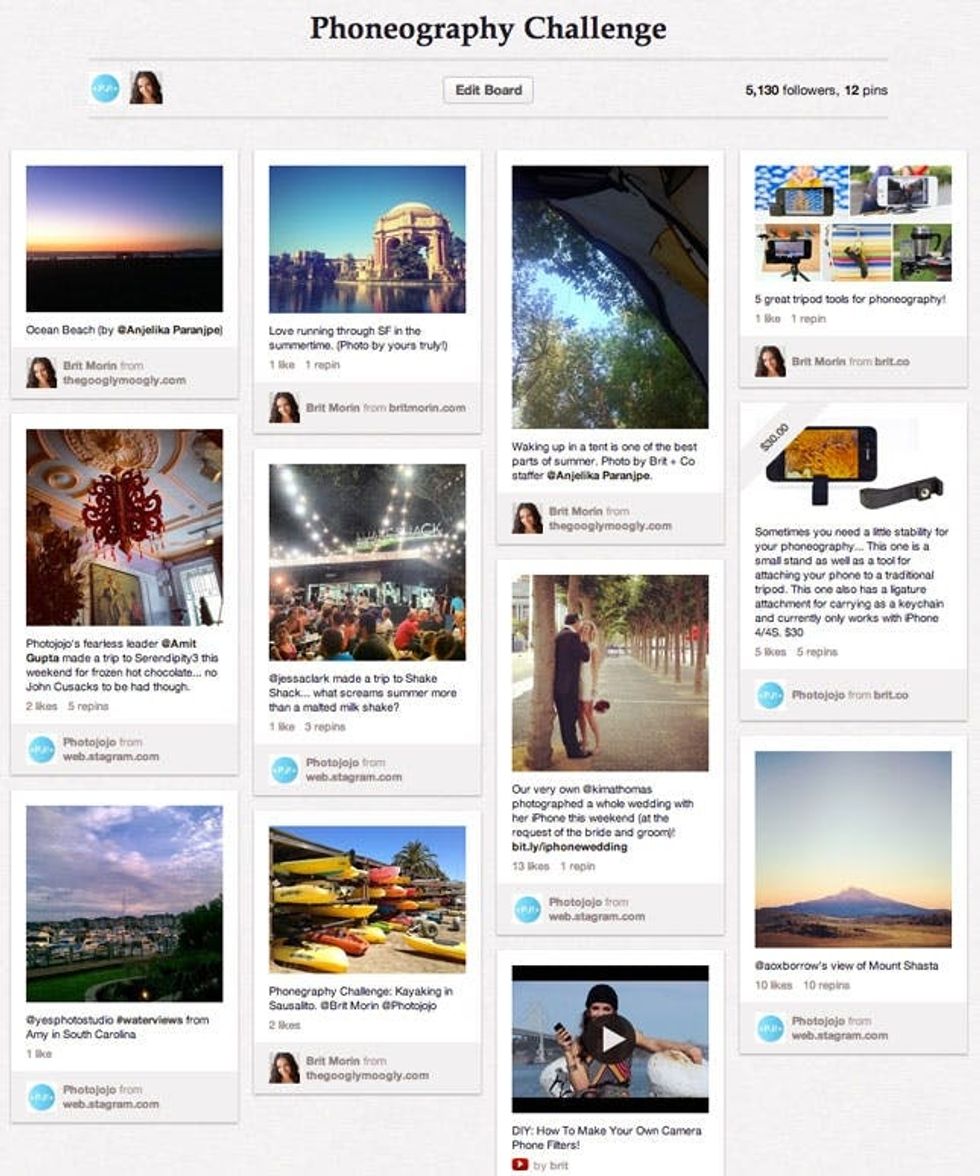Click the Photojojo avatar in board header
980x1176 pixels.
pos(105,88)
